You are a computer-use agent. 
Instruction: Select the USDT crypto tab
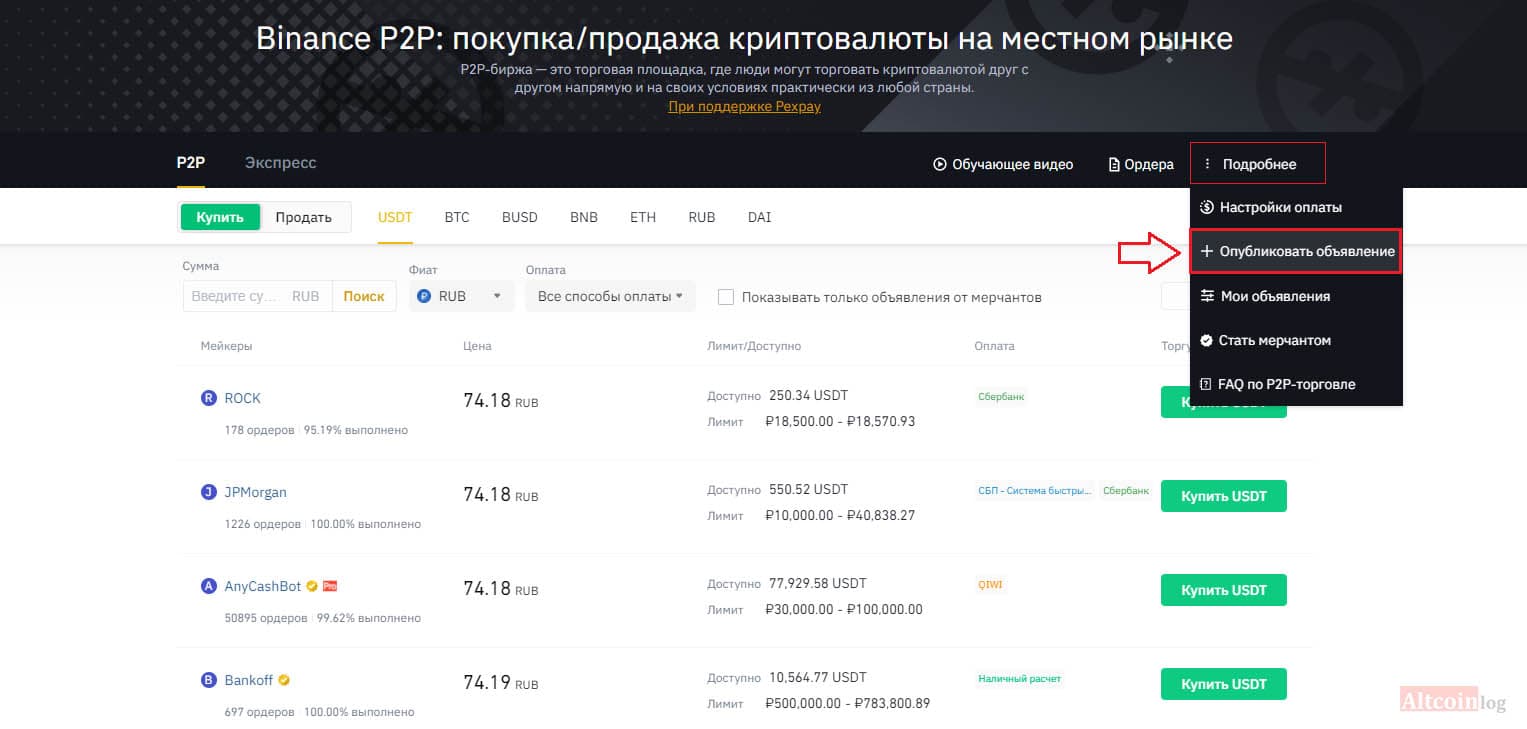(x=395, y=217)
